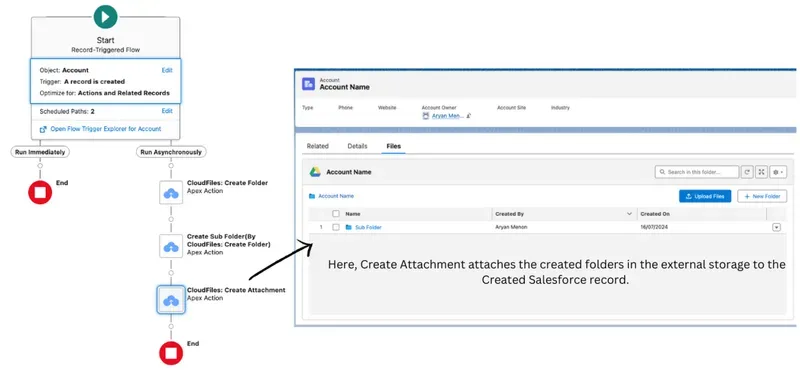Click the Run Immediately path label
800x378 pixels.
[40, 152]
